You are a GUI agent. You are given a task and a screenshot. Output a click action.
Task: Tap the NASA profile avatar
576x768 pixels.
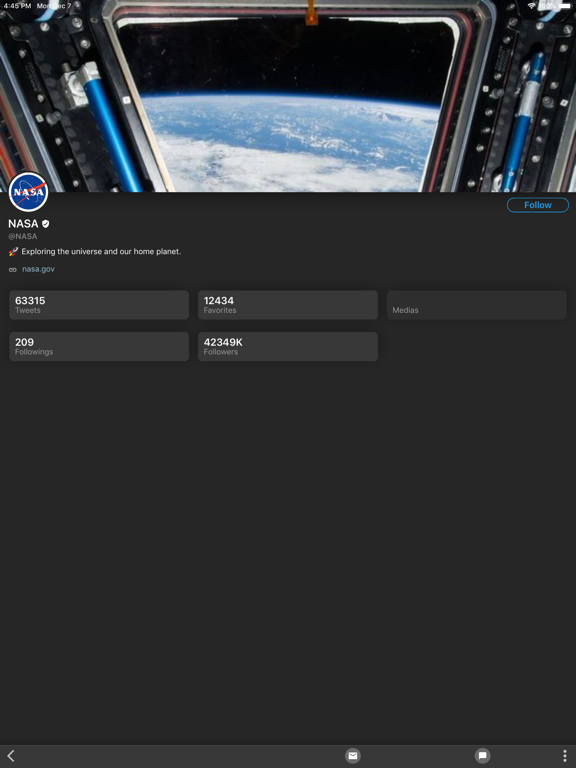[28, 192]
